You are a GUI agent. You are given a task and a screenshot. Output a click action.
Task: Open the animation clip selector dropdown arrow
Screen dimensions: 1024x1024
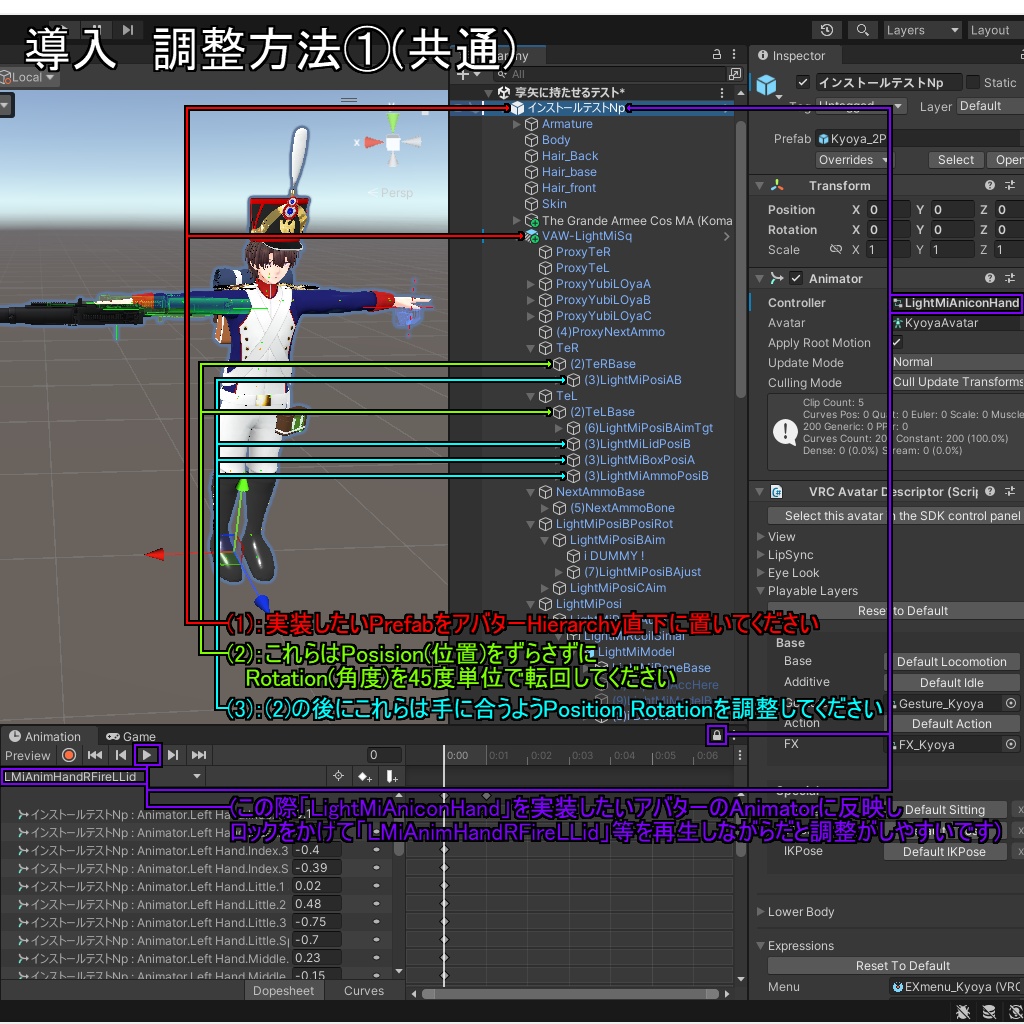197,776
